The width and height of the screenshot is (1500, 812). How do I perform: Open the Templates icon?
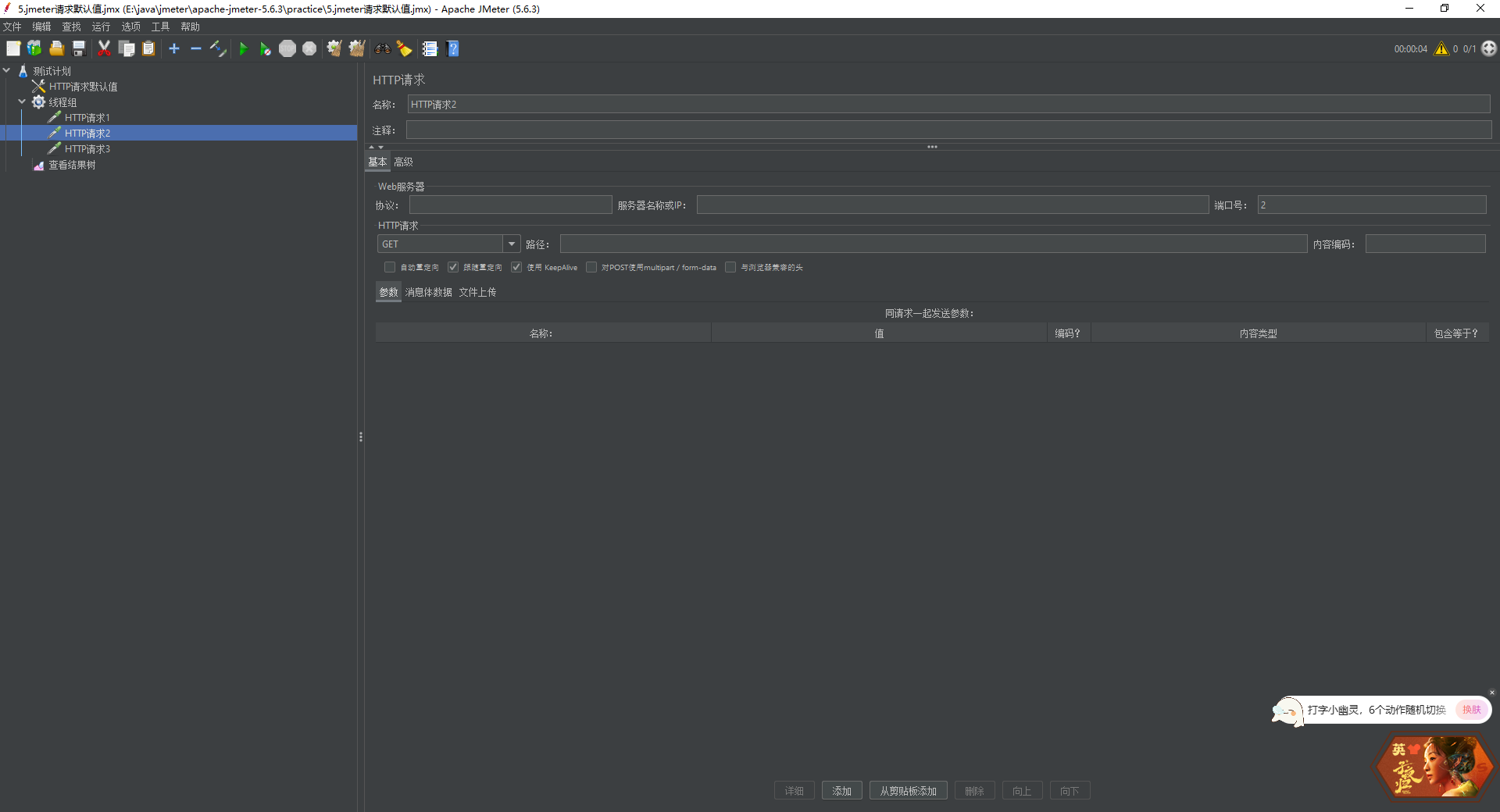click(x=34, y=48)
